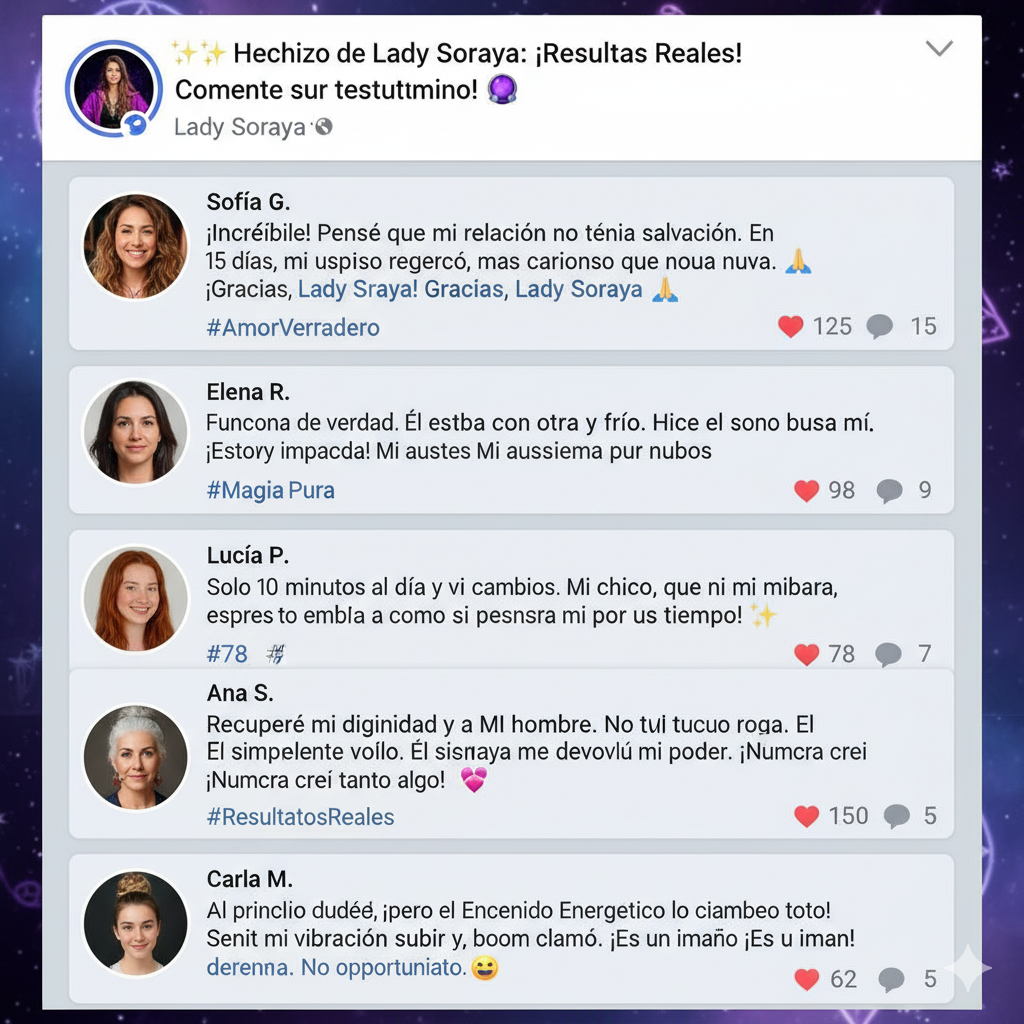Click the globe privacy icon beside Lady Soraya

[324, 127]
